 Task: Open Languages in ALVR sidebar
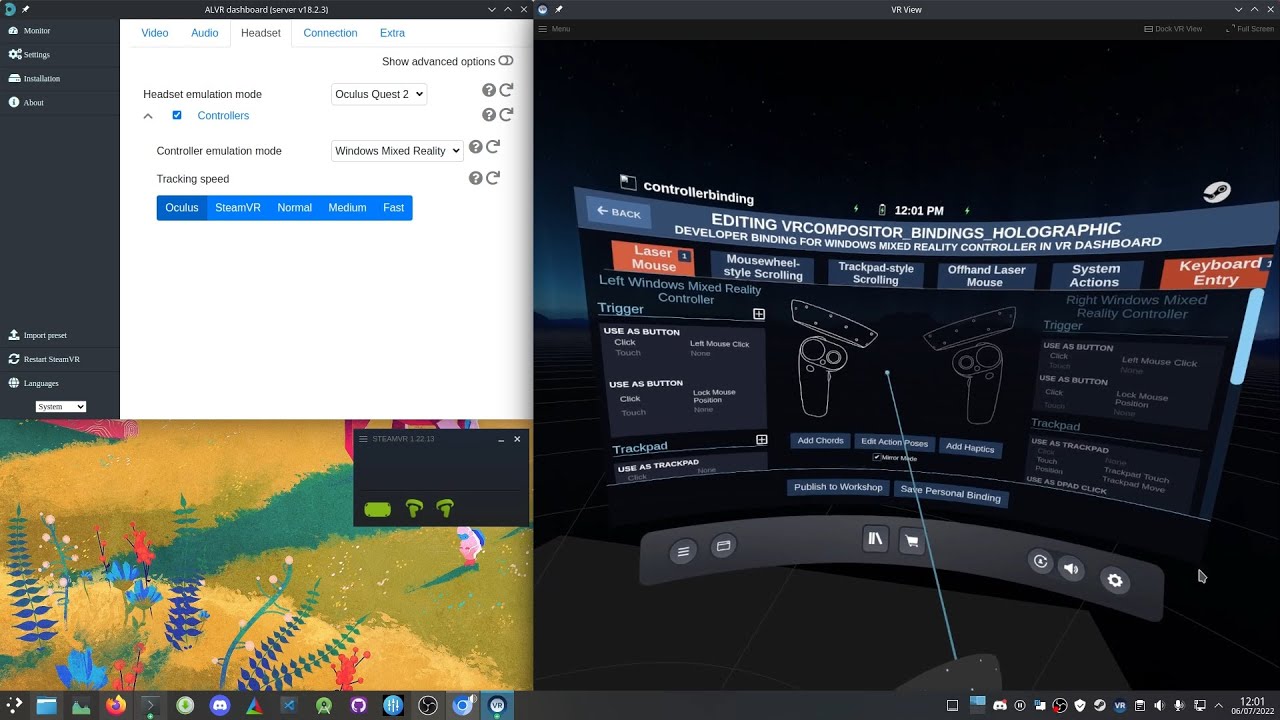click(x=34, y=383)
